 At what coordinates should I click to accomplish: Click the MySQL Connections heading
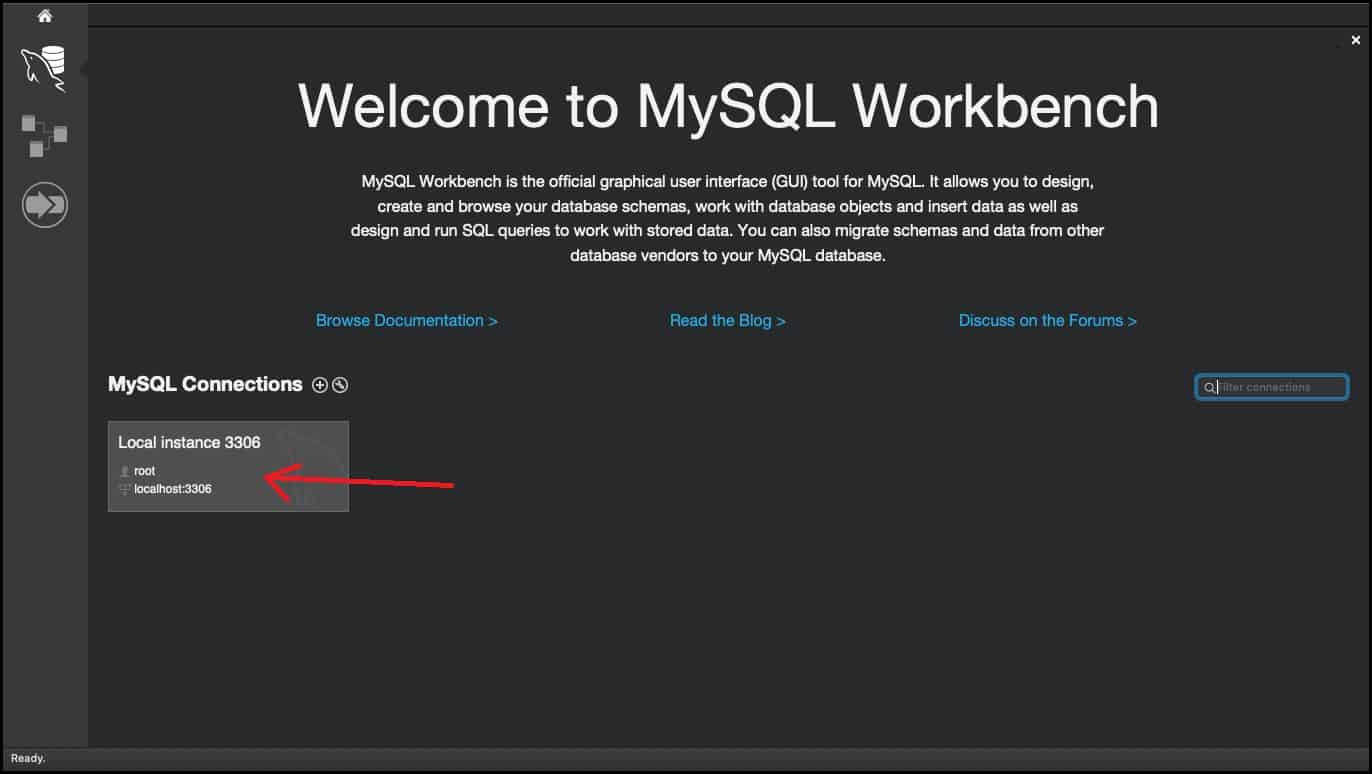point(205,384)
